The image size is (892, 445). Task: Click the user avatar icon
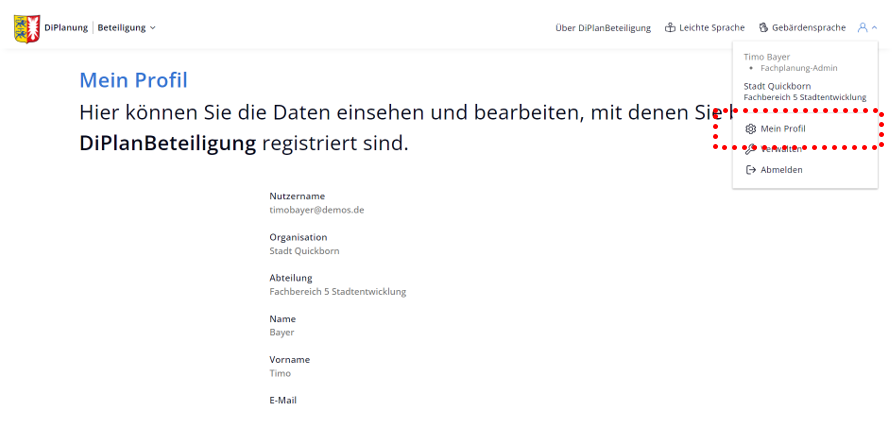(x=862, y=28)
